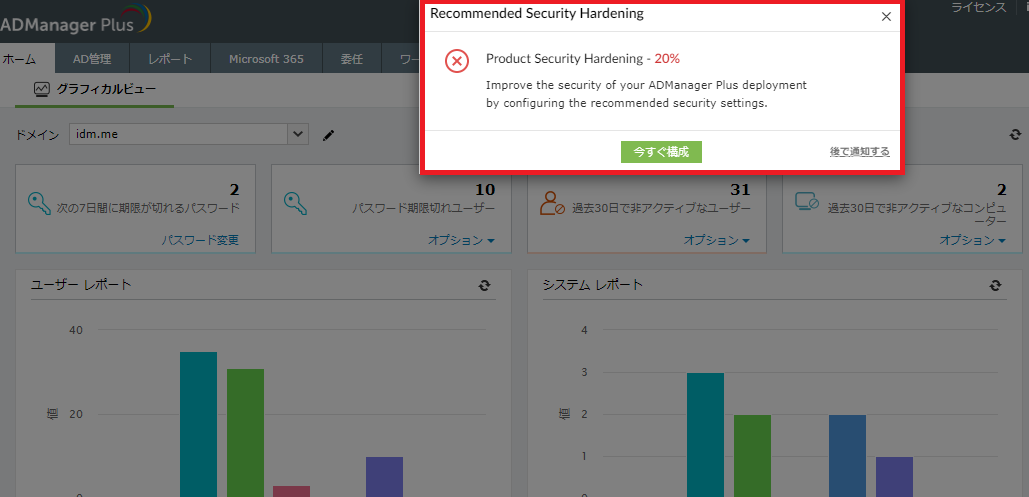The width and height of the screenshot is (1029, 497).
Task: Click the pencil edit icon beside domain
Action: point(328,135)
